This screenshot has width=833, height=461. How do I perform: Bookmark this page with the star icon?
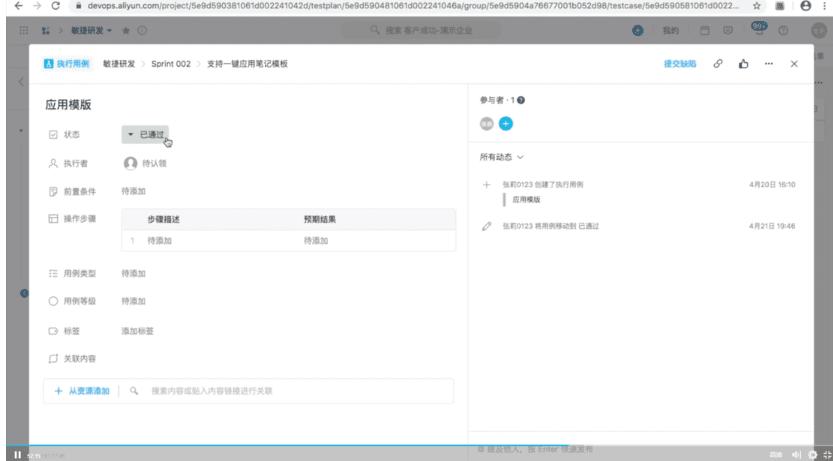[757, 6]
